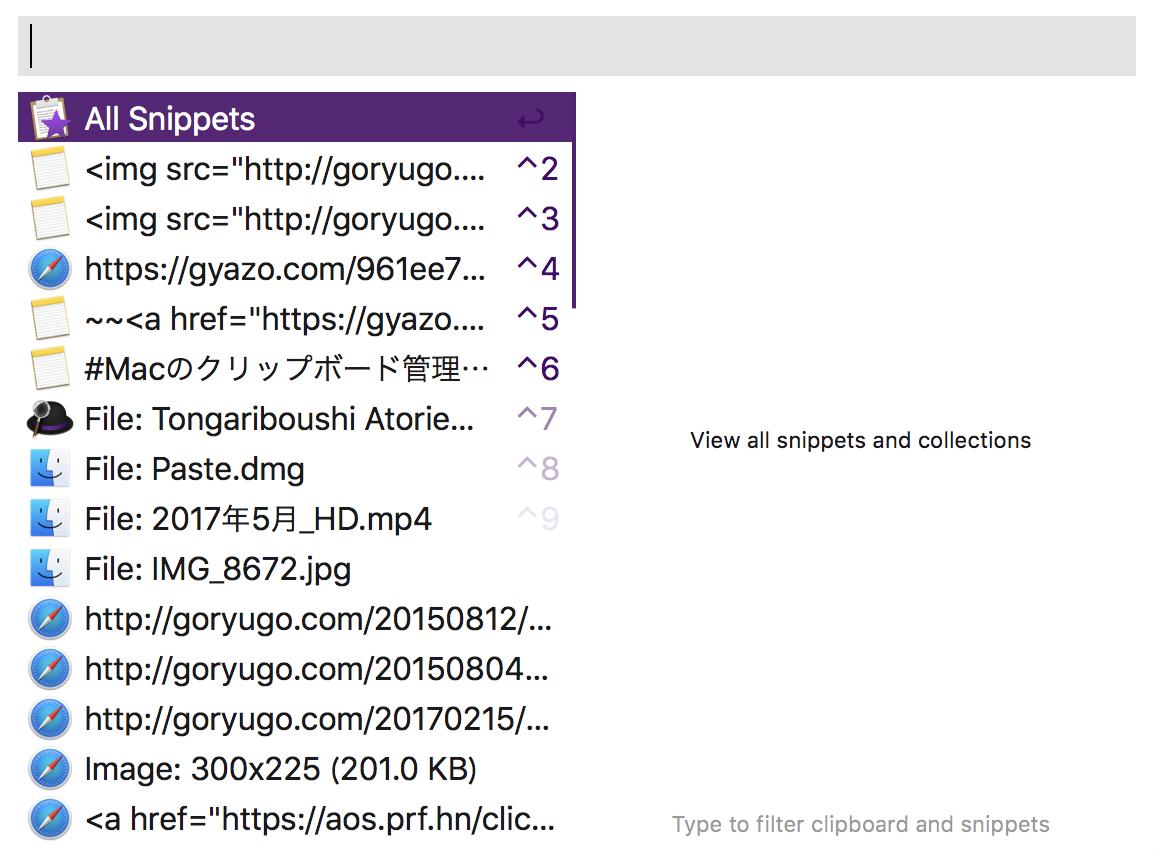1154x858 pixels.
Task: Choose the File: 2017年5月_HD.mp4 entry
Action: [258, 519]
